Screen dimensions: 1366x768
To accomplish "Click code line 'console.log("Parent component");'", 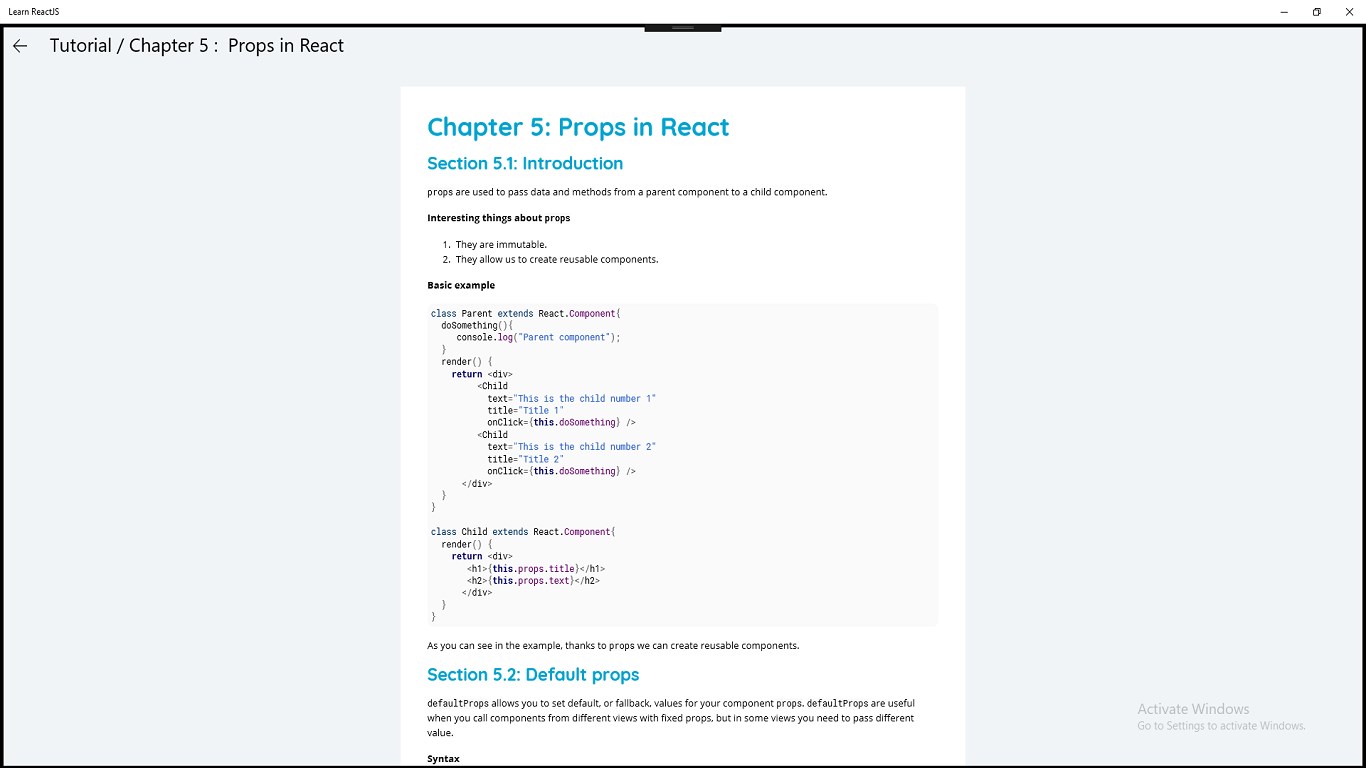I will 539,337.
